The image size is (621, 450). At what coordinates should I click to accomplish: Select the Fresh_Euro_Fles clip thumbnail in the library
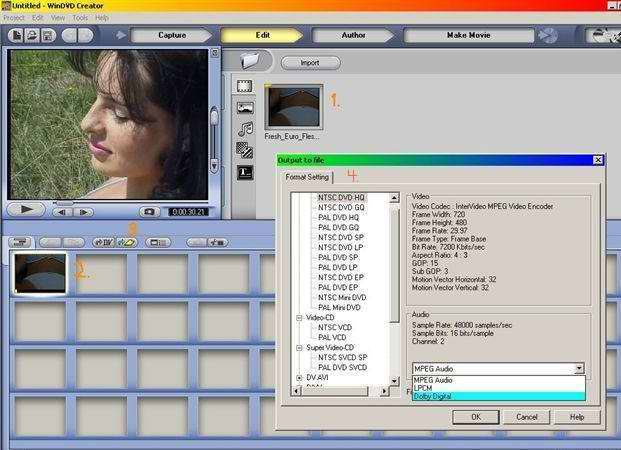point(294,107)
